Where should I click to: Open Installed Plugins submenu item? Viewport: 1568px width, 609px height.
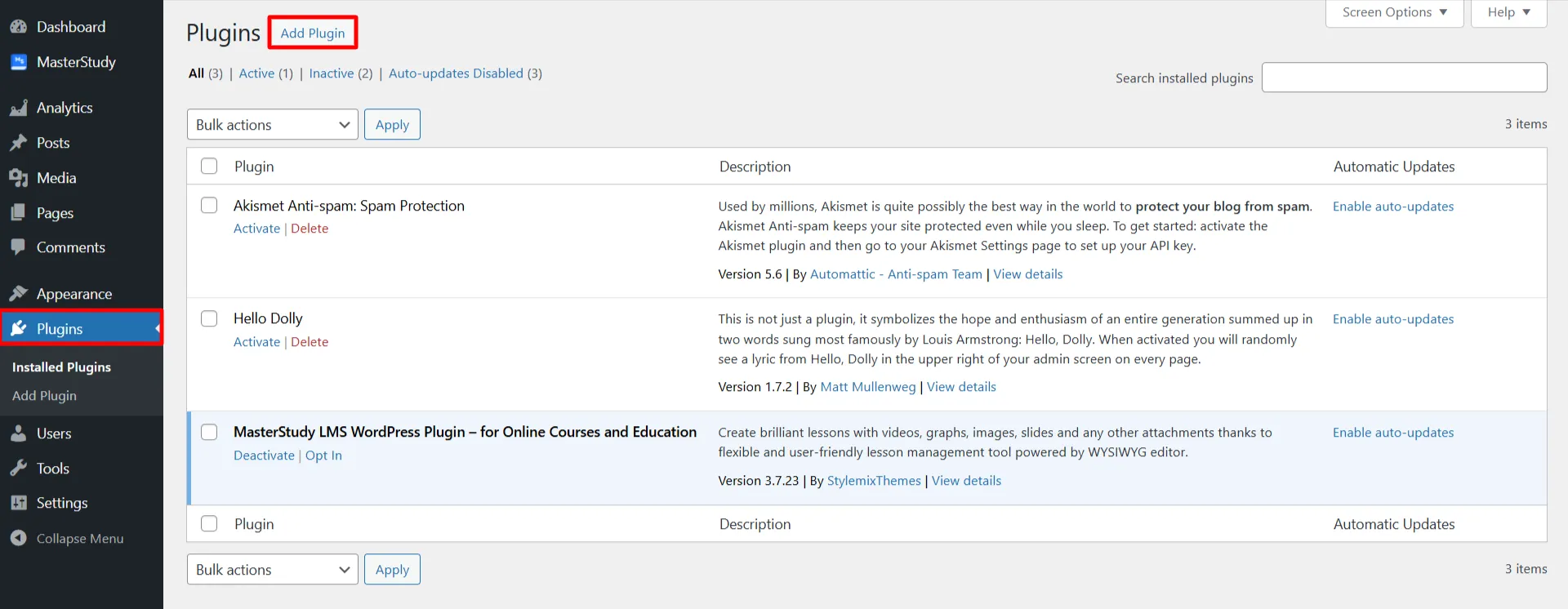click(61, 367)
